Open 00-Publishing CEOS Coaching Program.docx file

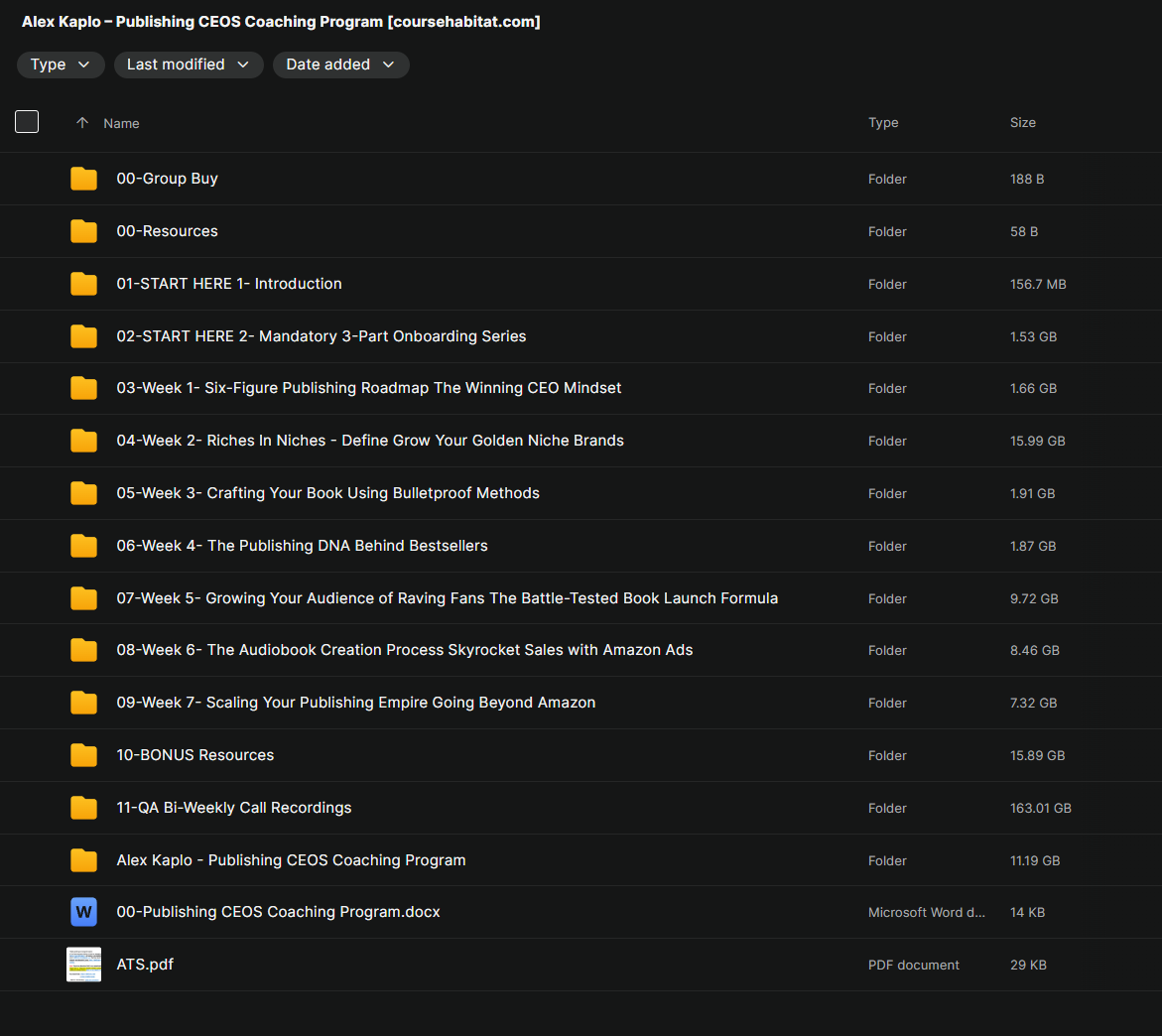point(278,912)
